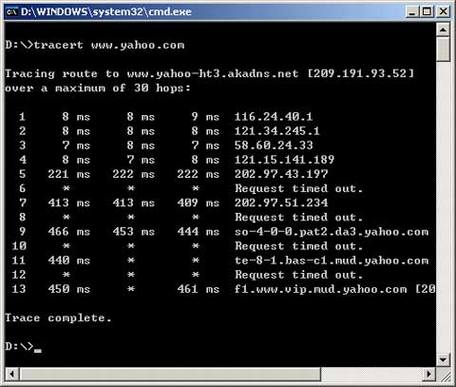Click the vertical scrollbar down arrow
The height and width of the screenshot is (387, 456).
443,360
